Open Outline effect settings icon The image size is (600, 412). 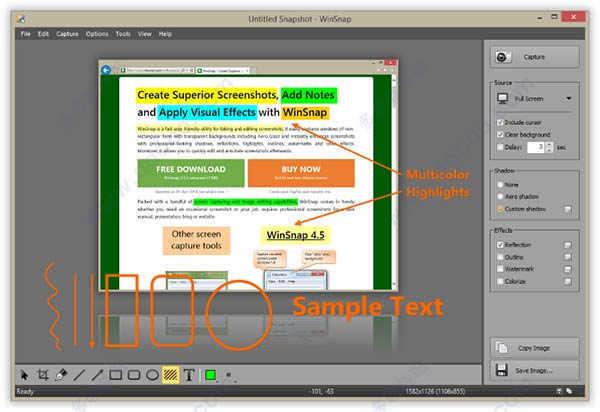point(568,257)
